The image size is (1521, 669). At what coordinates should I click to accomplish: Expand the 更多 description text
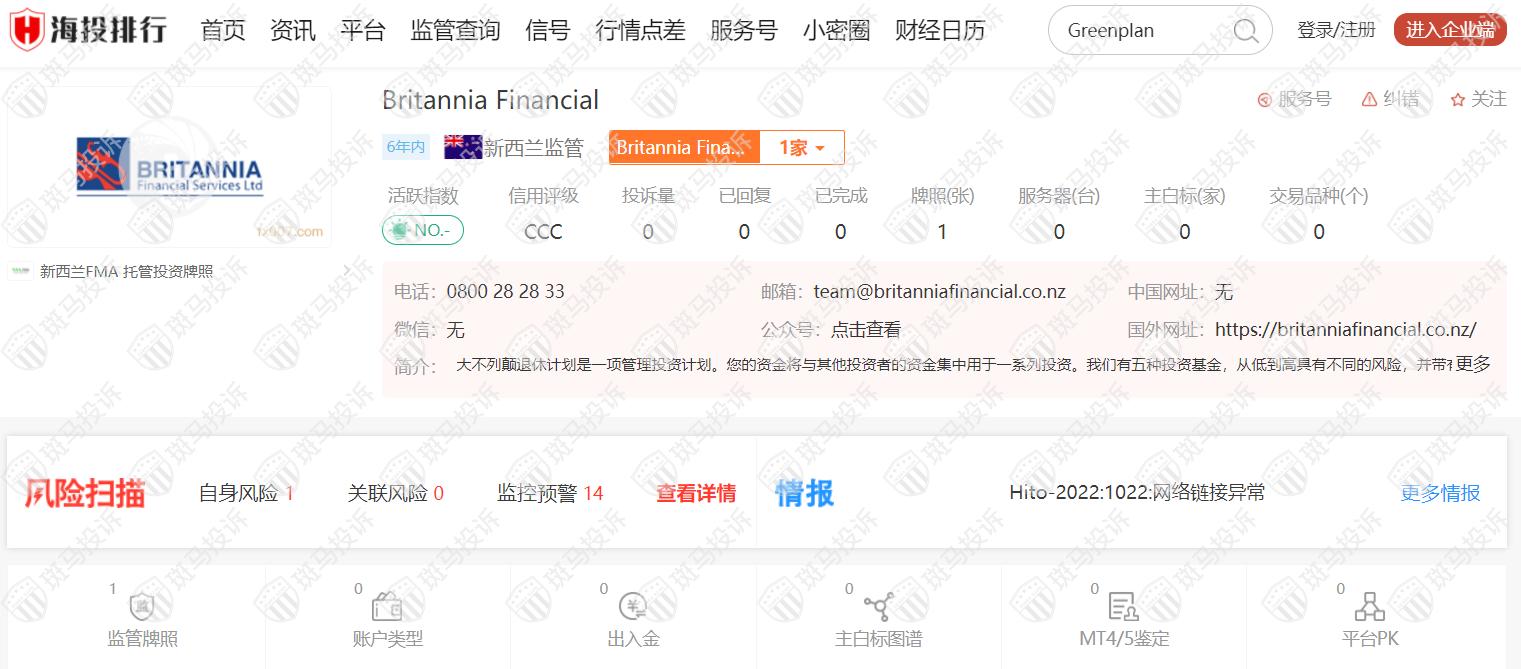[1472, 364]
